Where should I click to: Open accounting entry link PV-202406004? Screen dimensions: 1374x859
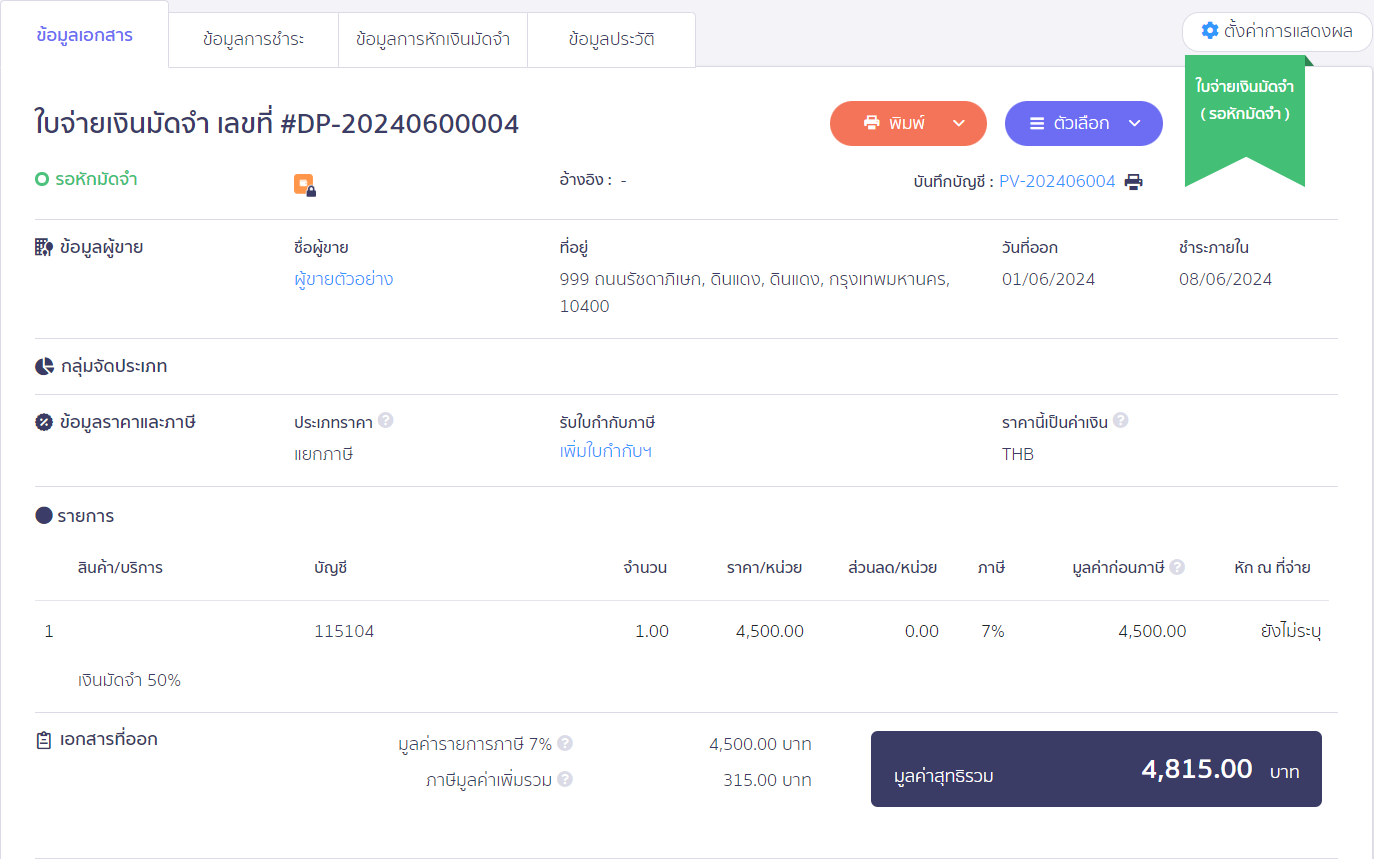pos(1057,182)
